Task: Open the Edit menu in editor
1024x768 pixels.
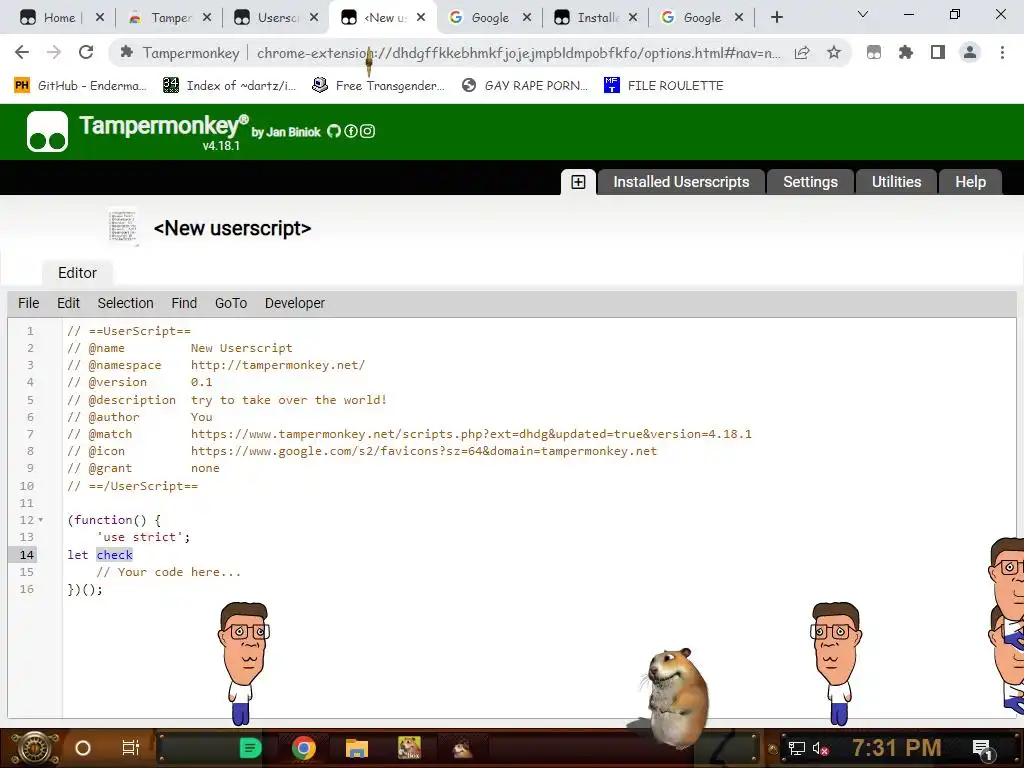Action: (68, 303)
